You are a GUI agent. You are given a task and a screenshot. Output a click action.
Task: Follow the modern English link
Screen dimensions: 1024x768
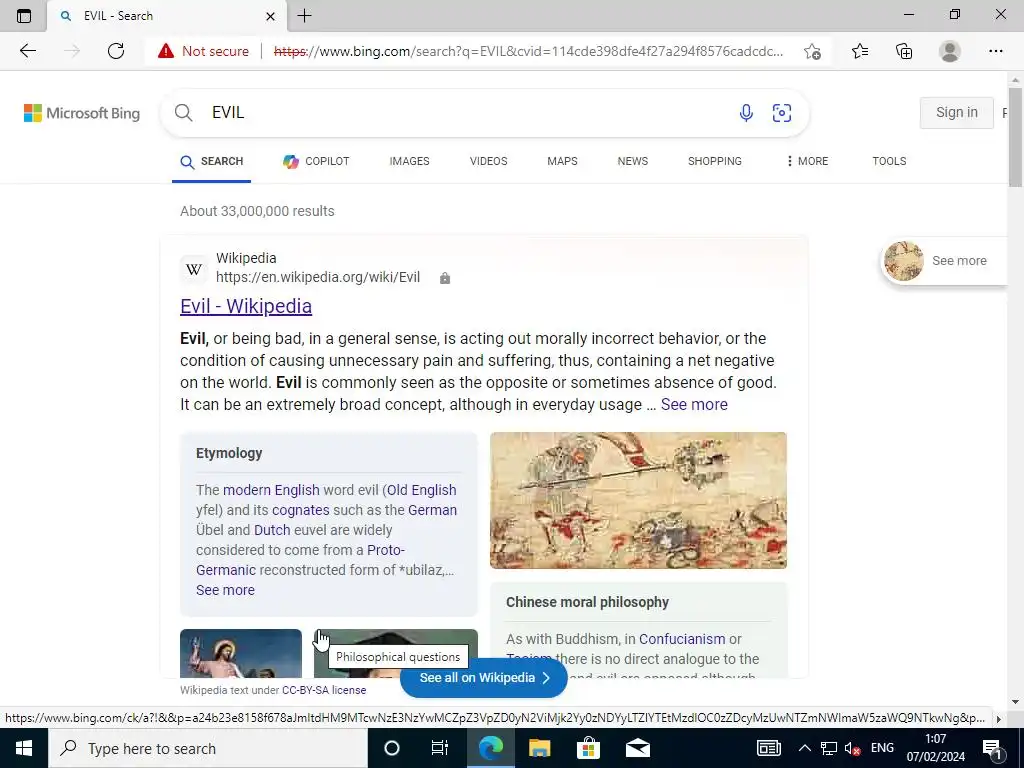[x=271, y=490]
